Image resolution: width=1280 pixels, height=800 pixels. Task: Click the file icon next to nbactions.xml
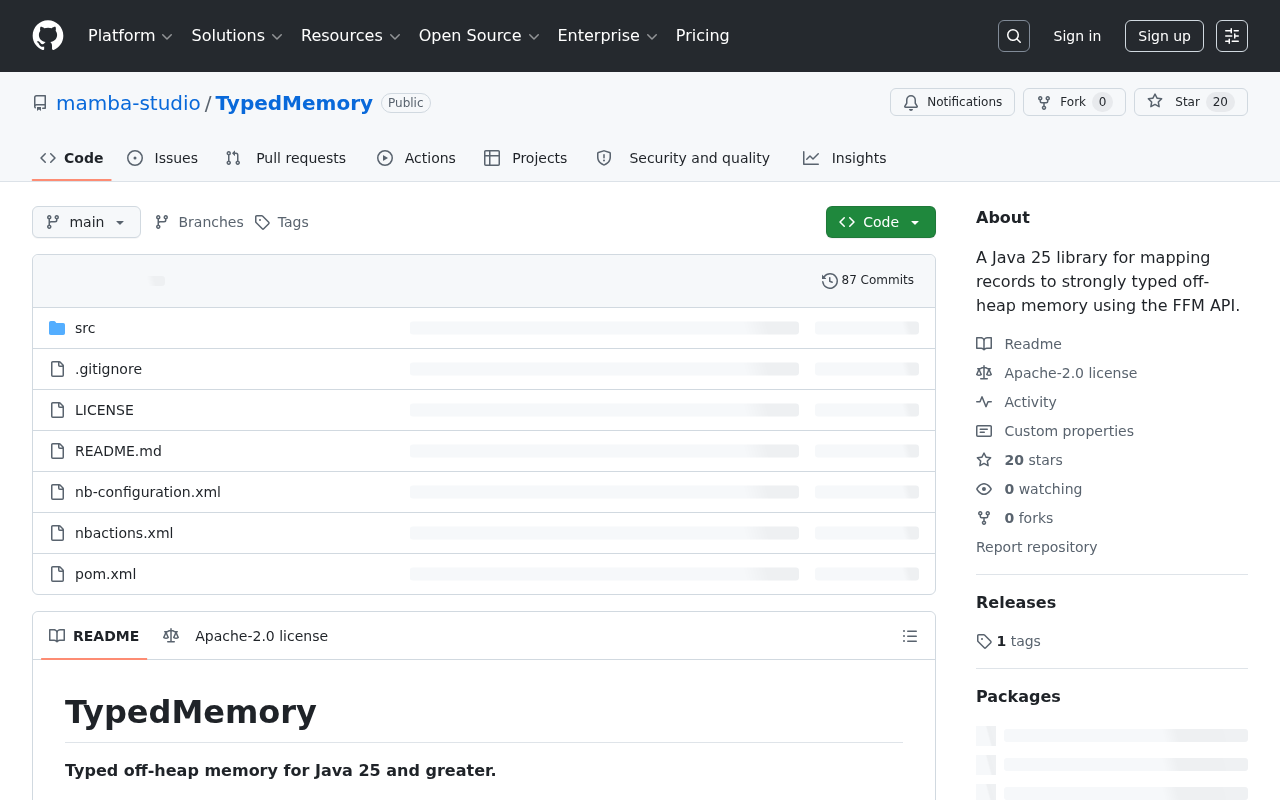[x=57, y=533]
